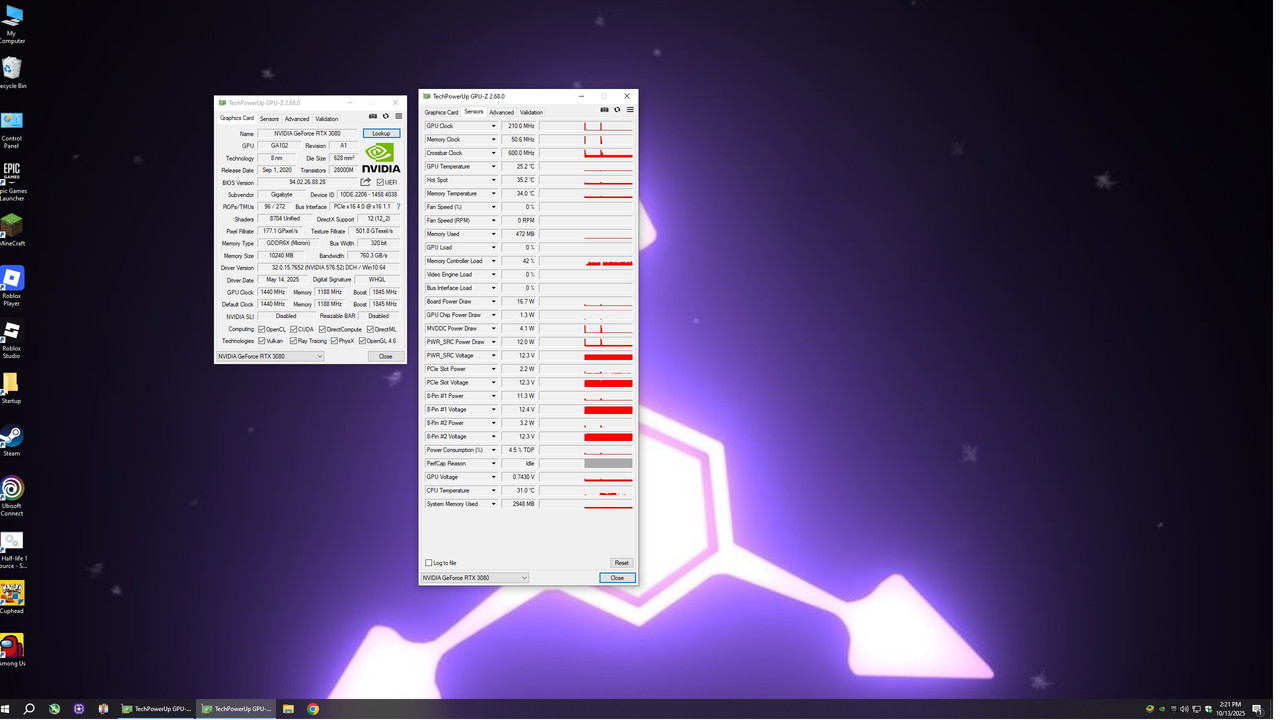Screen dimensions: 1280x720
Task: Open GPU selector dropdown in Graphics Card window
Action: tap(270, 356)
